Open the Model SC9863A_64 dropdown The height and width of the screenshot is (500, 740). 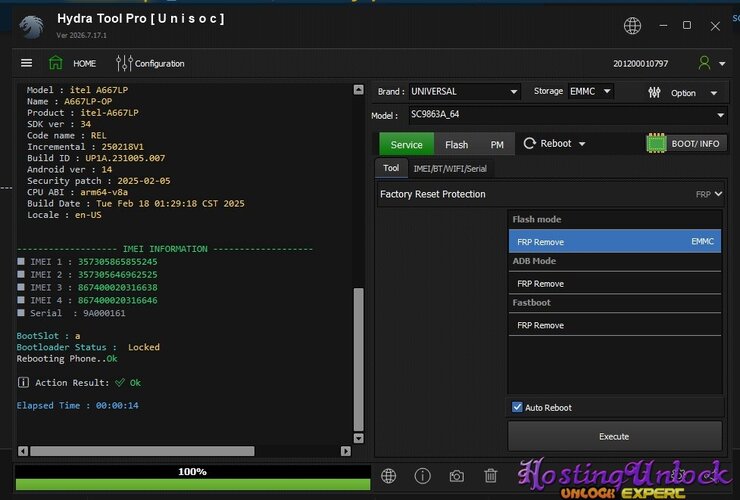(x=721, y=115)
